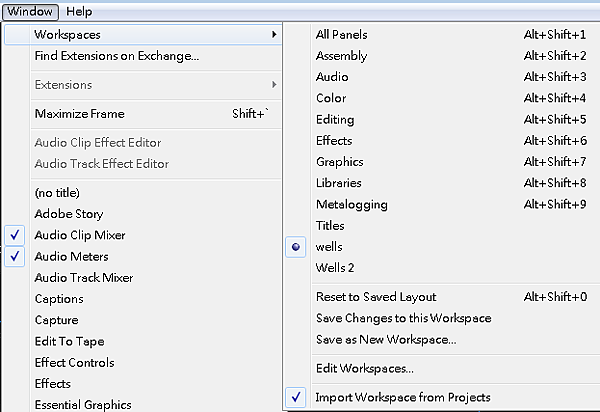The height and width of the screenshot is (412, 600).
Task: Toggle the Audio Meters panel checkmark
Action: click(x=15, y=256)
